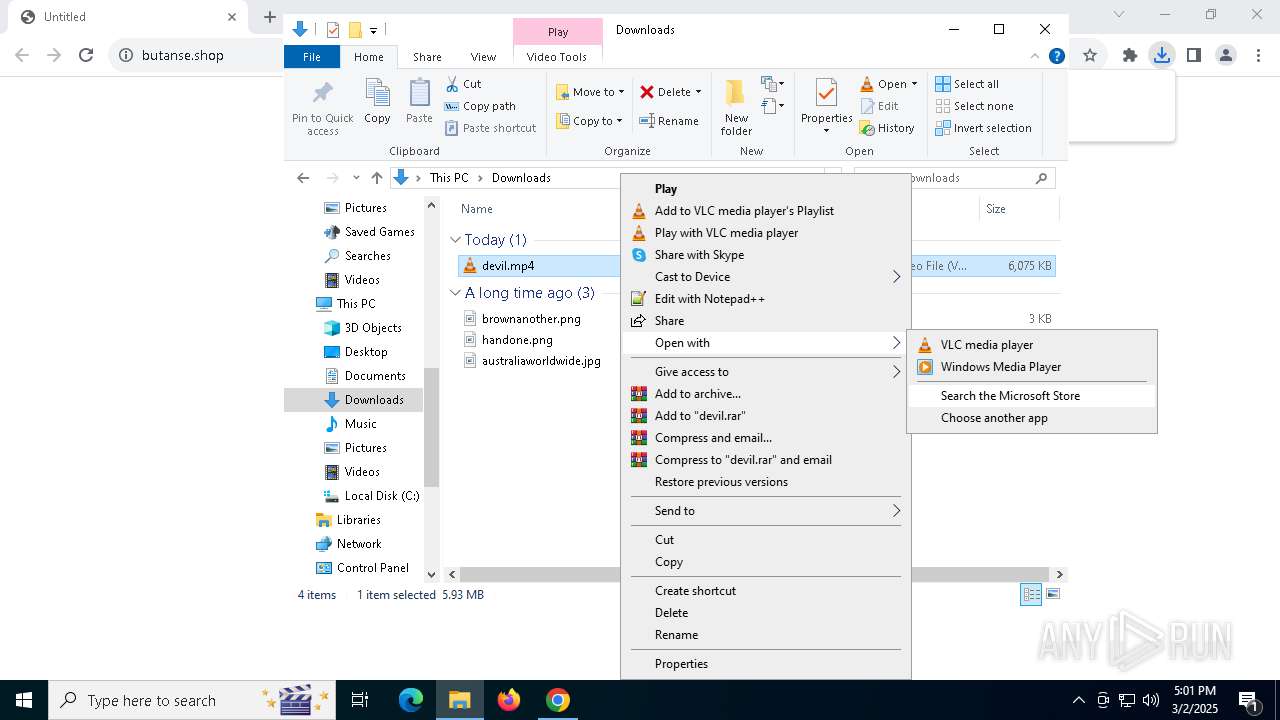Click the ribbon Properties checkmark icon
The image size is (1280, 720).
coord(826,93)
